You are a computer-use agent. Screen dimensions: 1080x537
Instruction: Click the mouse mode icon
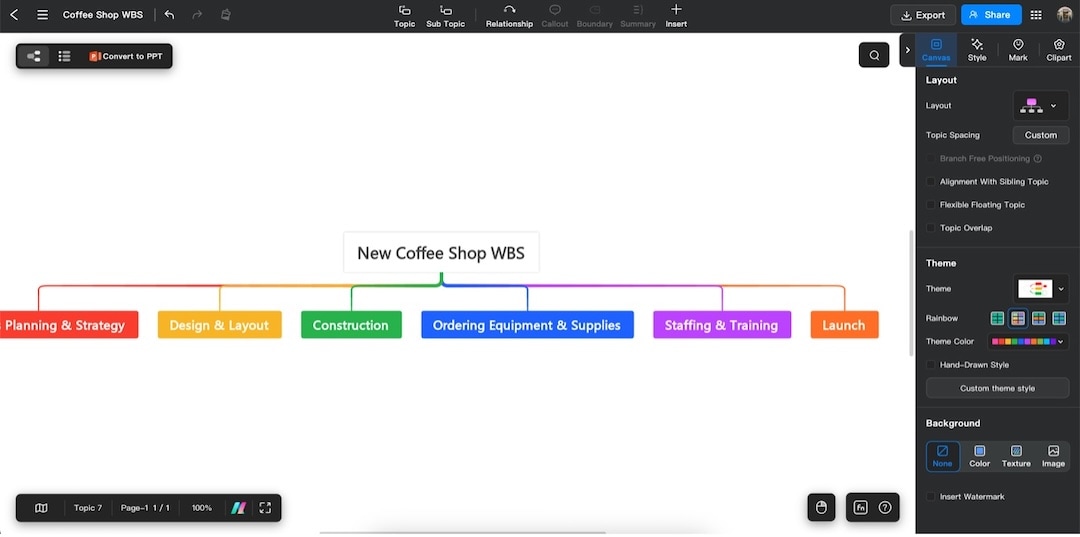[820, 507]
